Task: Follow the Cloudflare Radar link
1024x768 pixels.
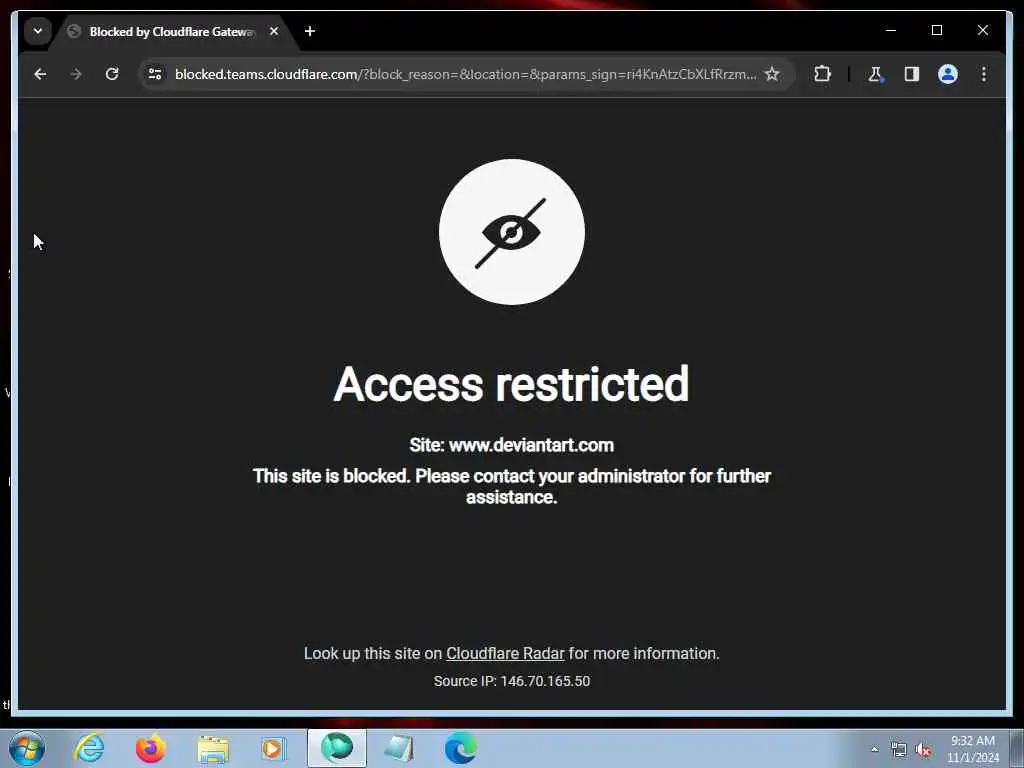Action: point(505,654)
